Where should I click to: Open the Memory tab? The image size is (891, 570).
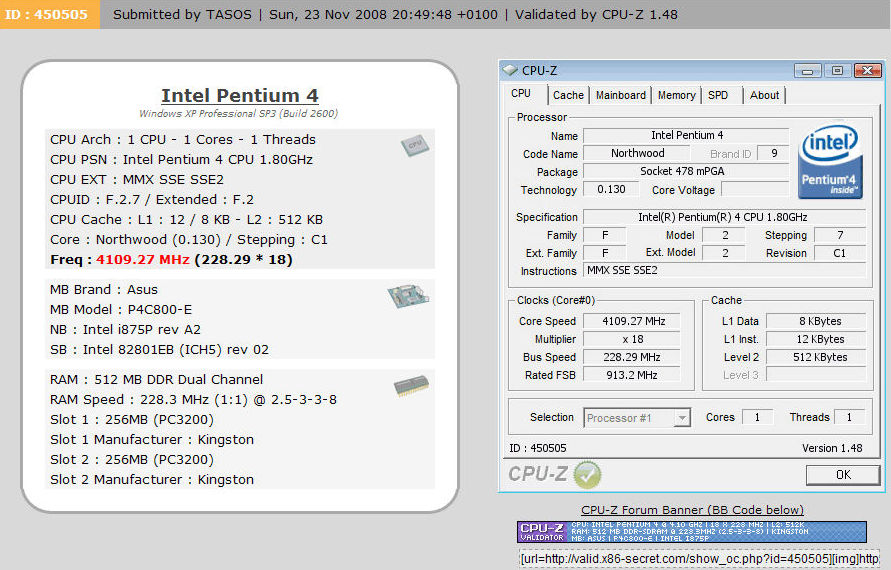[676, 95]
